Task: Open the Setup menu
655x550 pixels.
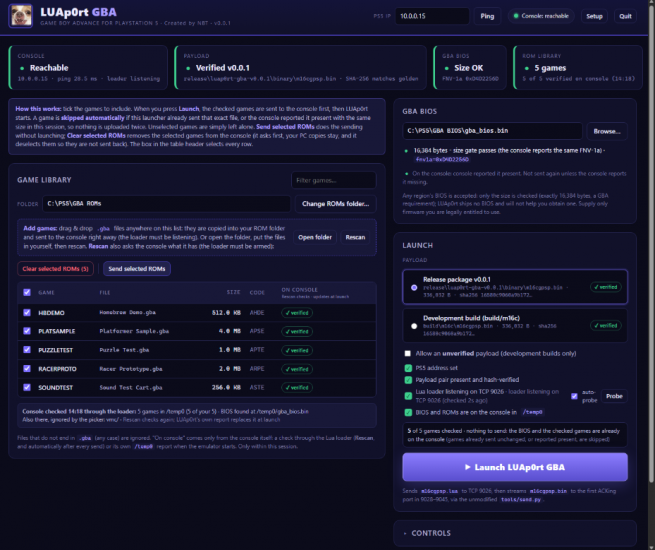Action: (594, 16)
